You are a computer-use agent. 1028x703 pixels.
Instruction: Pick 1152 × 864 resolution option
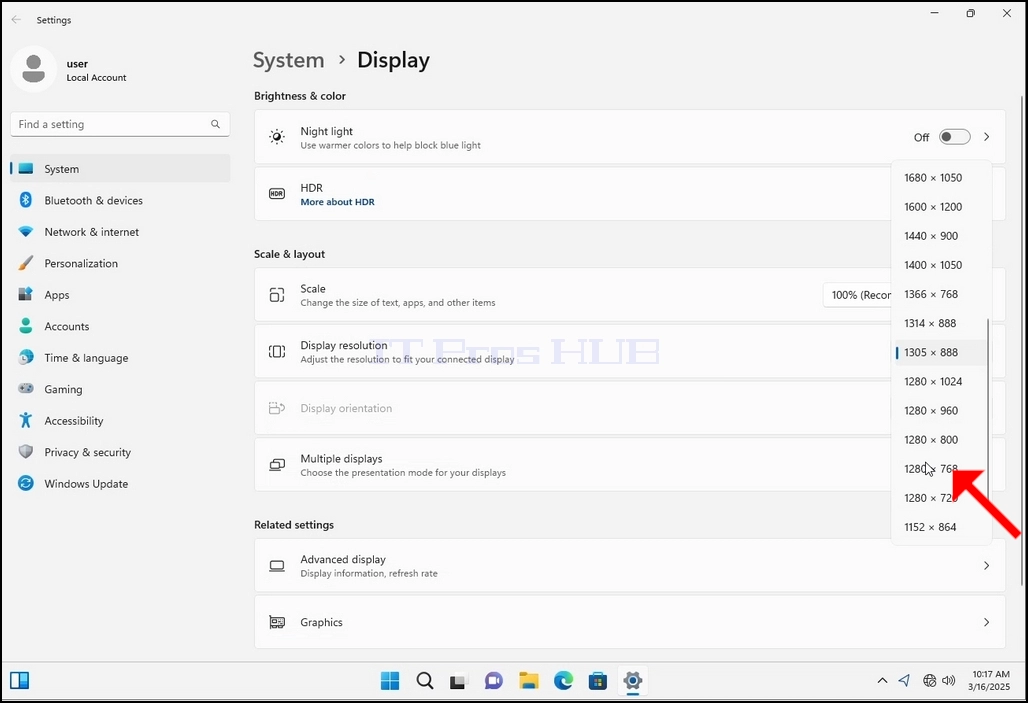coord(940,527)
